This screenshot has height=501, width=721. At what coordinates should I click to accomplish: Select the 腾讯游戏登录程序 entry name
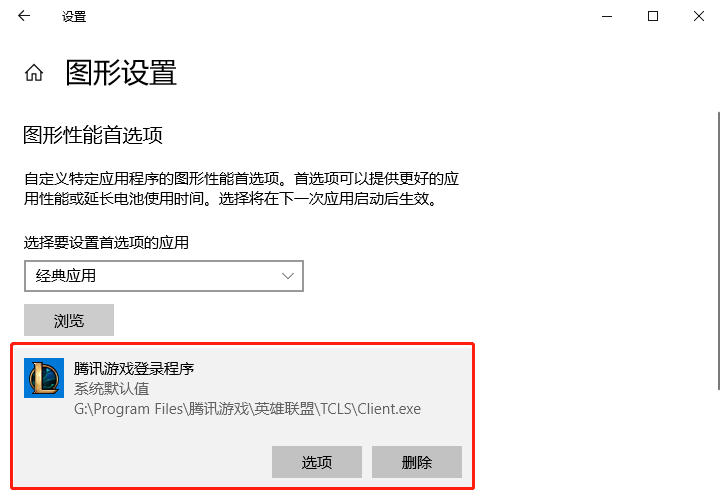(x=134, y=368)
